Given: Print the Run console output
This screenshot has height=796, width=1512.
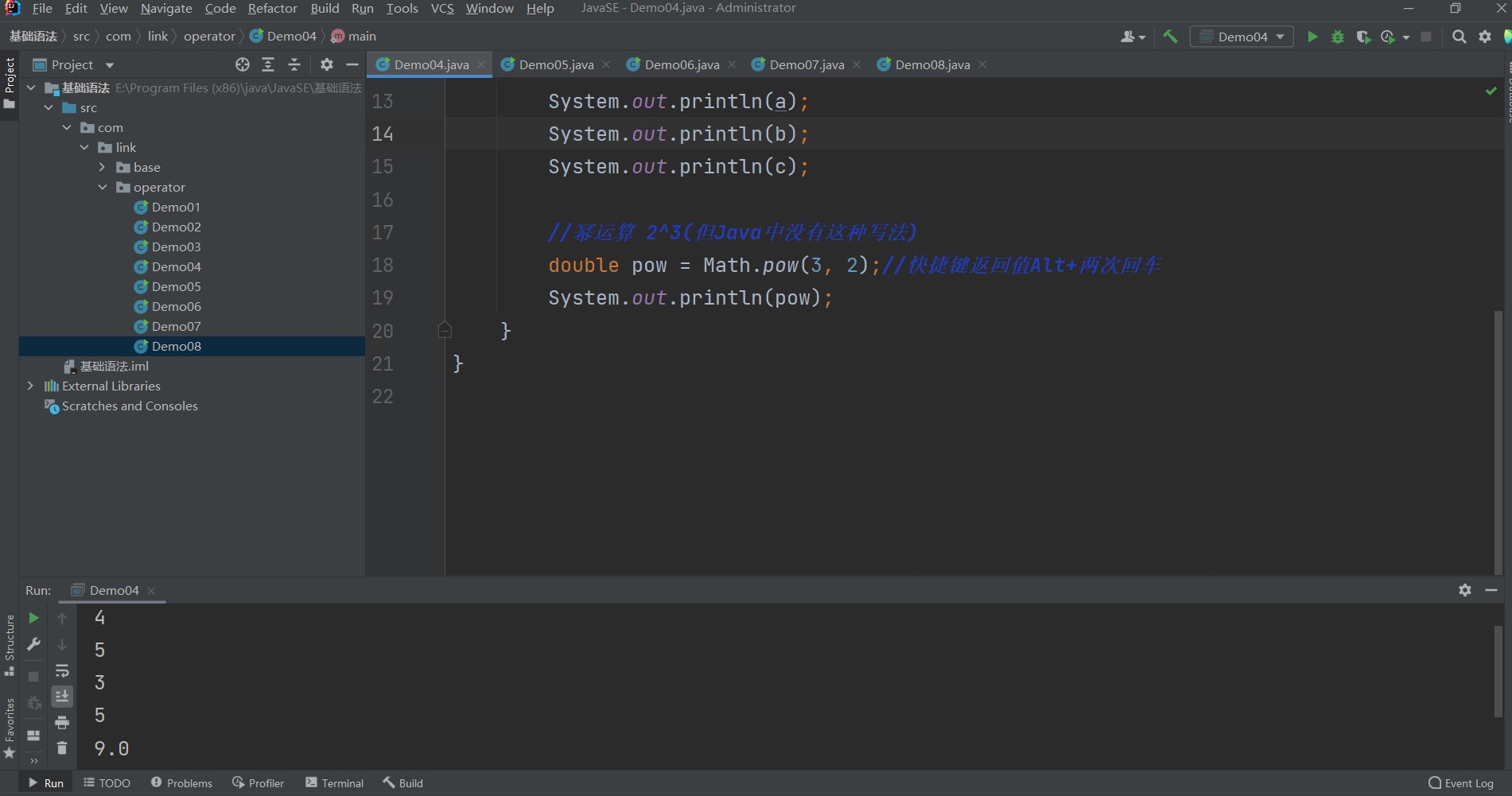Looking at the screenshot, I should coord(62,722).
